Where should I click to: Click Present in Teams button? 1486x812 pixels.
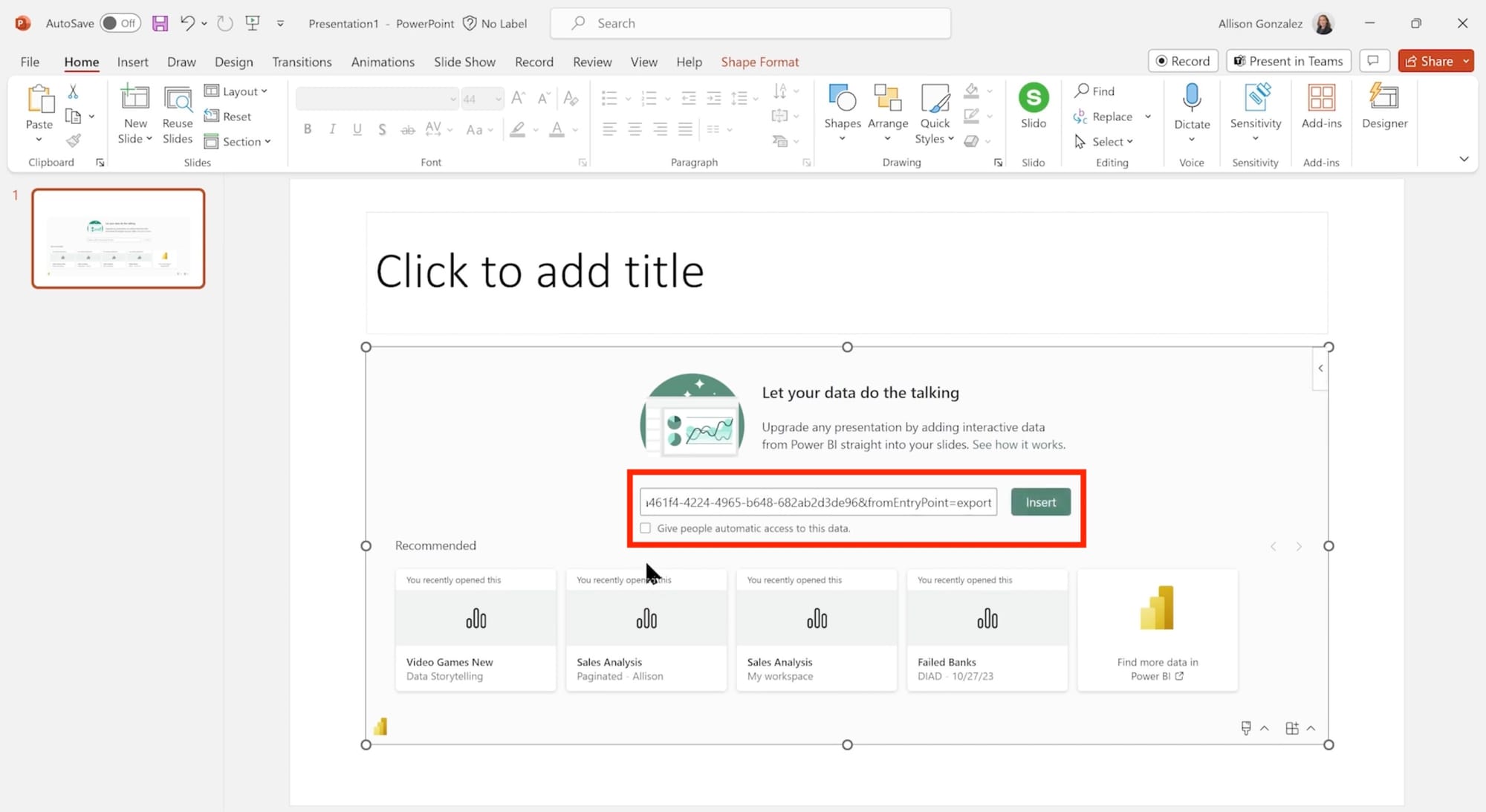(1288, 61)
